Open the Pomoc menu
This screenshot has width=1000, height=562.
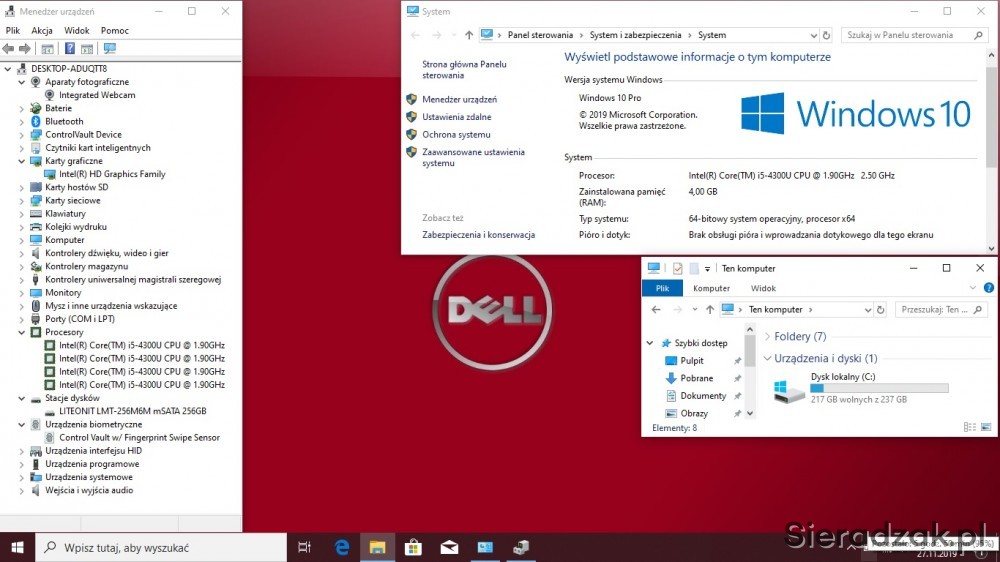(115, 31)
